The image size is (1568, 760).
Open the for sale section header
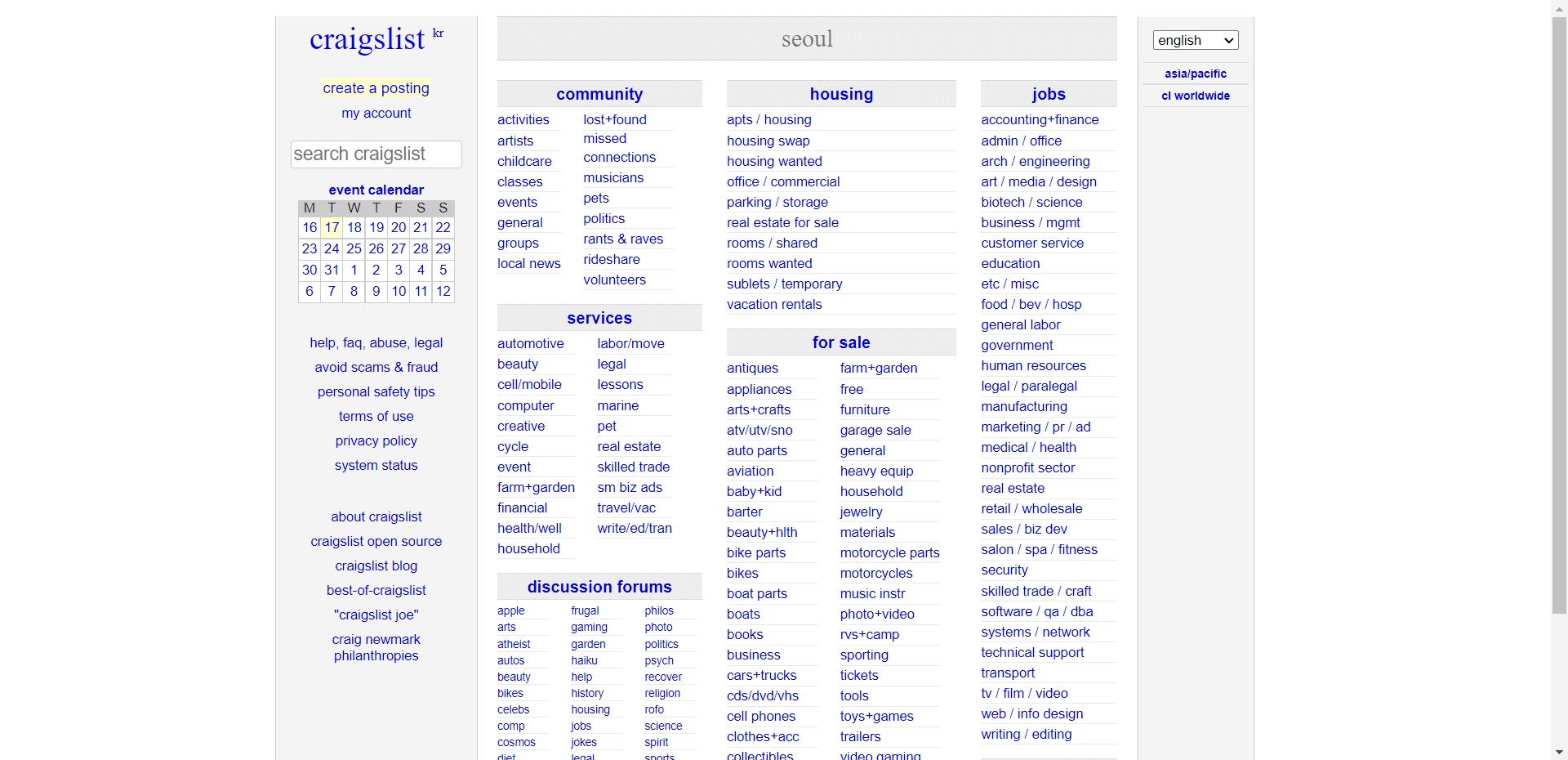840,342
